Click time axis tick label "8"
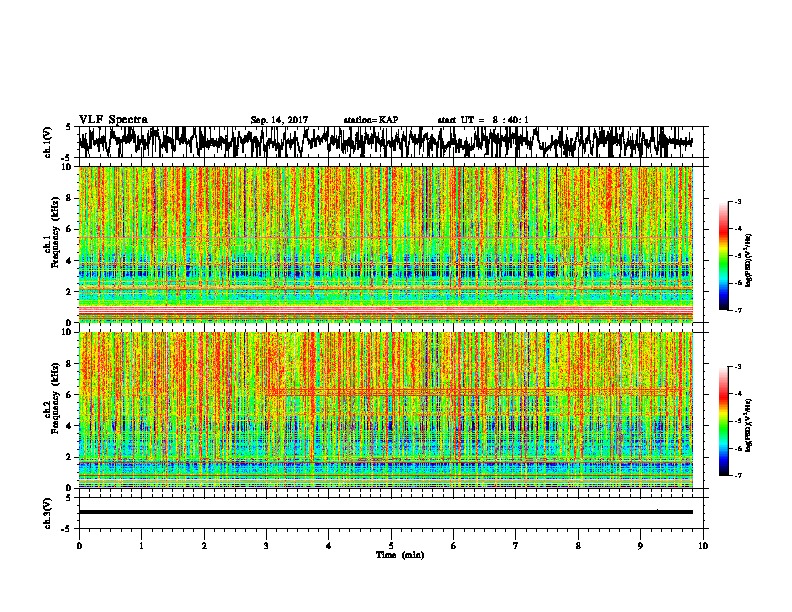792x612 pixels. pyautogui.click(x=578, y=546)
